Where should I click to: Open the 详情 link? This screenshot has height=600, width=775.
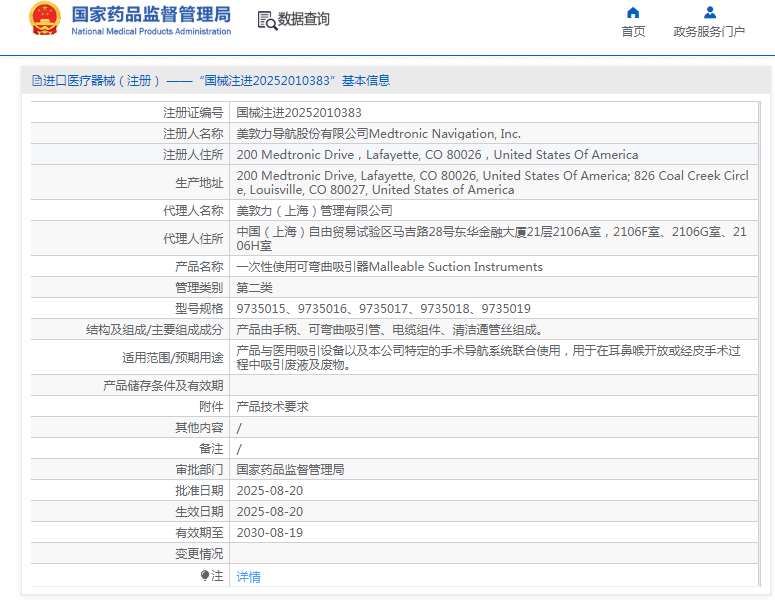[248, 577]
